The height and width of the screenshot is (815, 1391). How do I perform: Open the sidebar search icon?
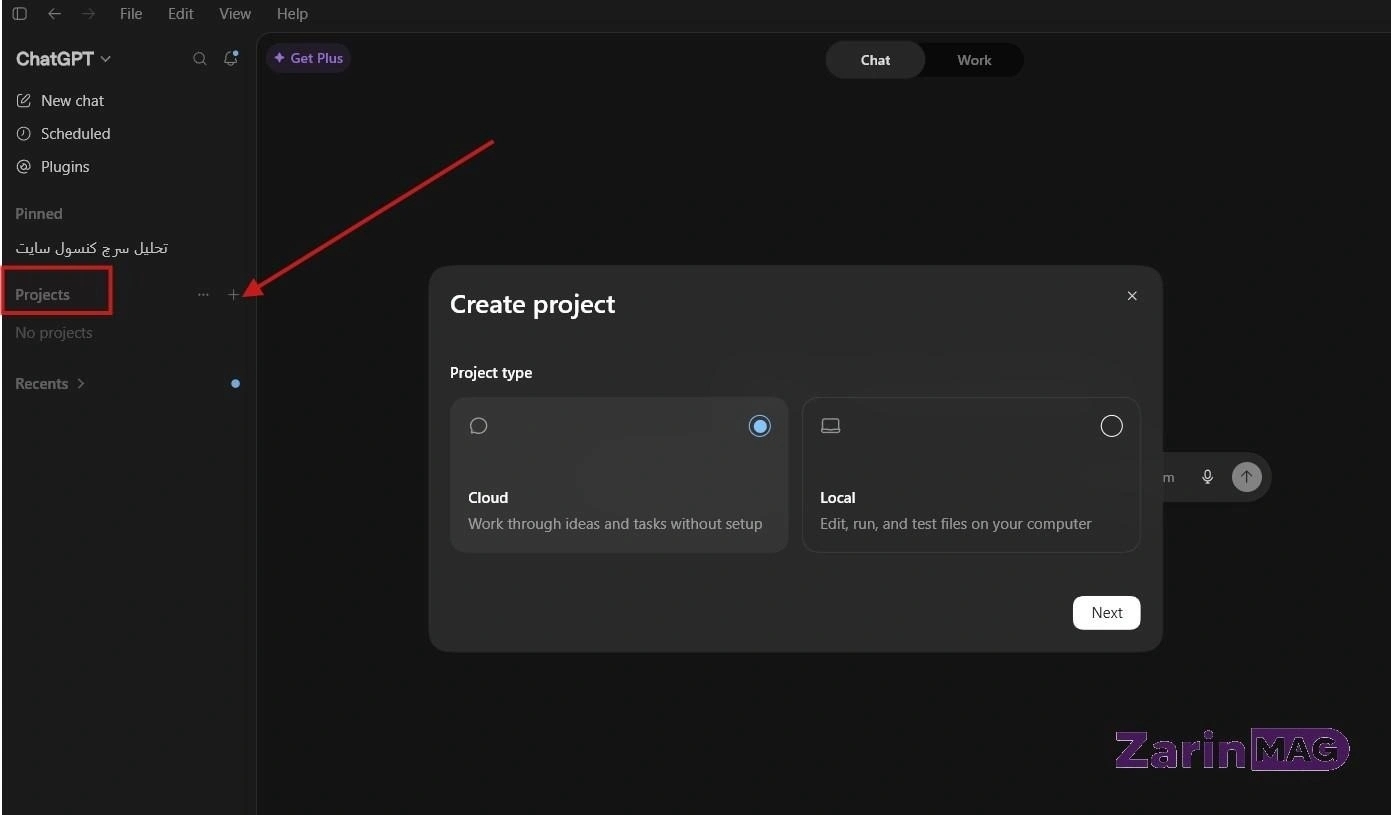click(x=200, y=59)
